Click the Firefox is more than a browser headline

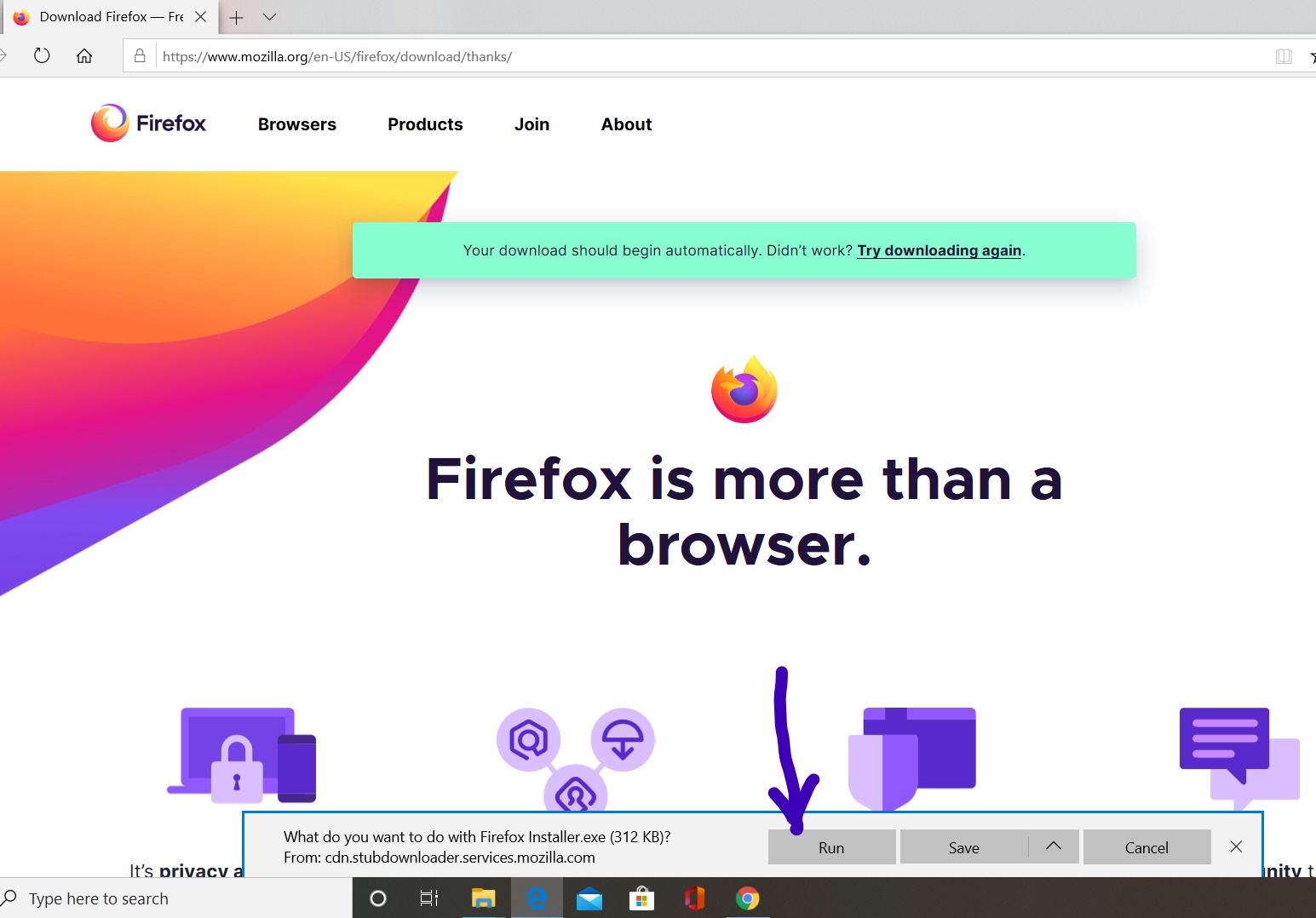[x=744, y=511]
